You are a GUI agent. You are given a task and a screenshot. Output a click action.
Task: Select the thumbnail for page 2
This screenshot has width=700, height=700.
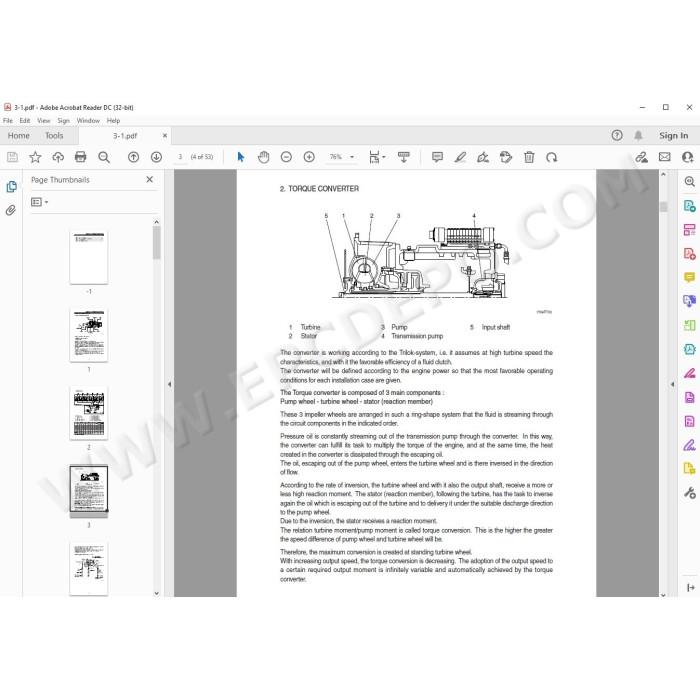coord(89,413)
